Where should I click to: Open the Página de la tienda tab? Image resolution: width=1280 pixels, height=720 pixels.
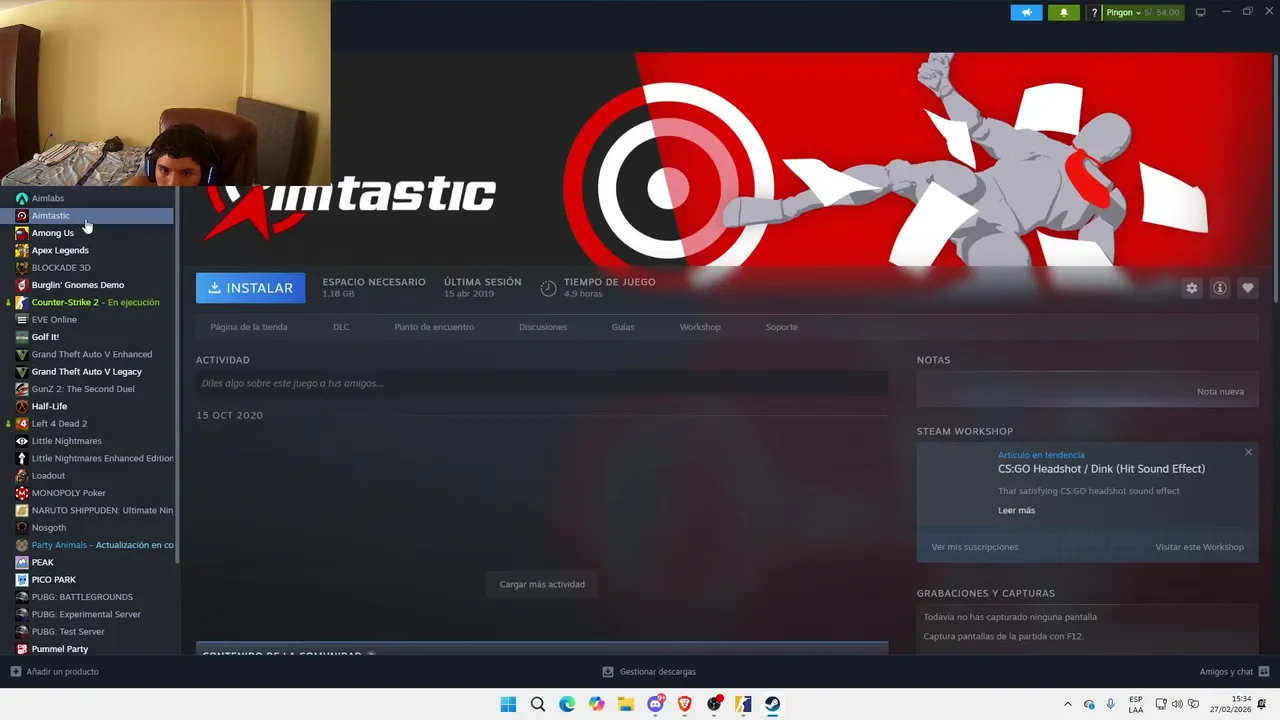click(249, 327)
